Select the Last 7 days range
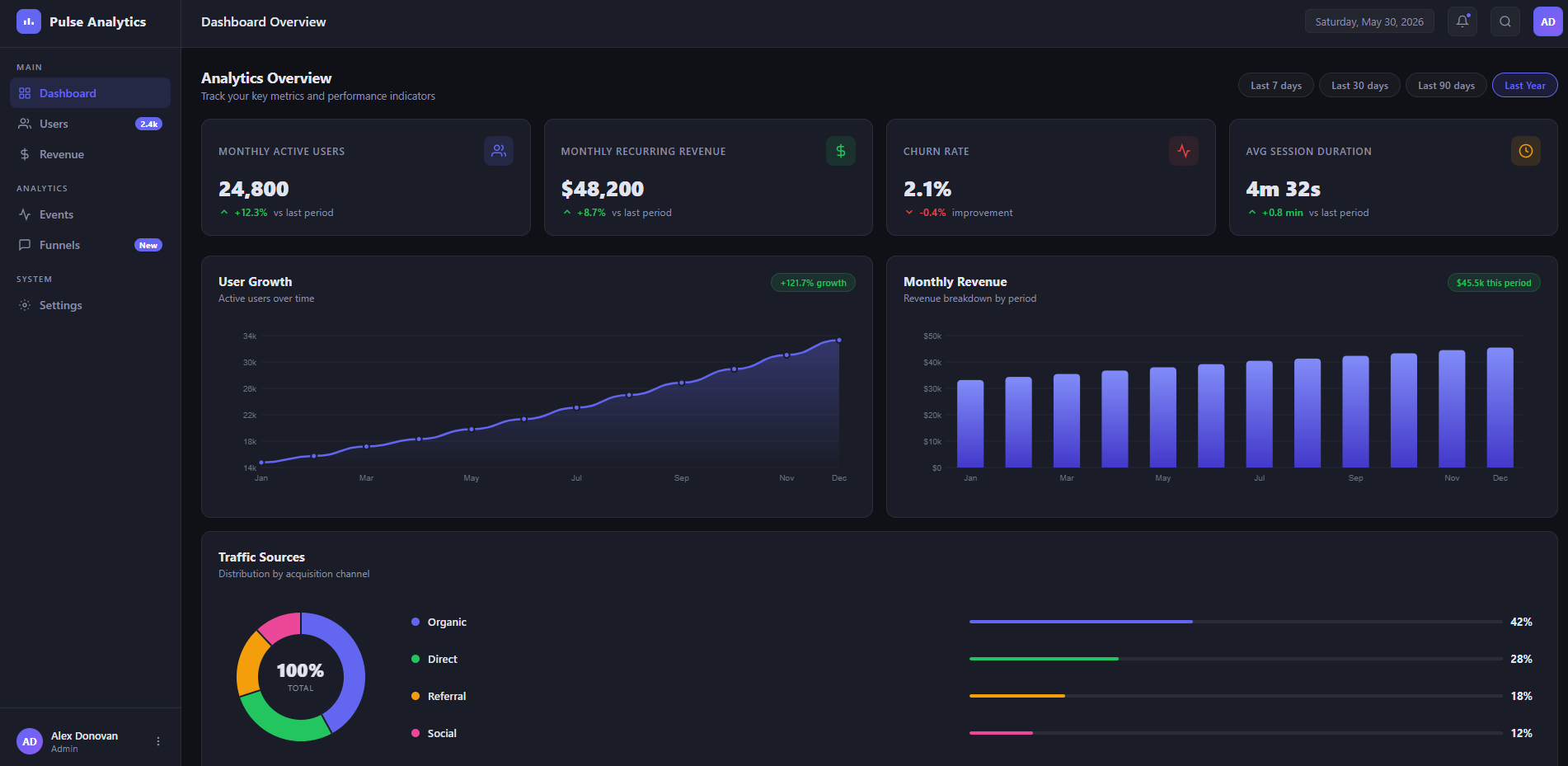 [1276, 86]
